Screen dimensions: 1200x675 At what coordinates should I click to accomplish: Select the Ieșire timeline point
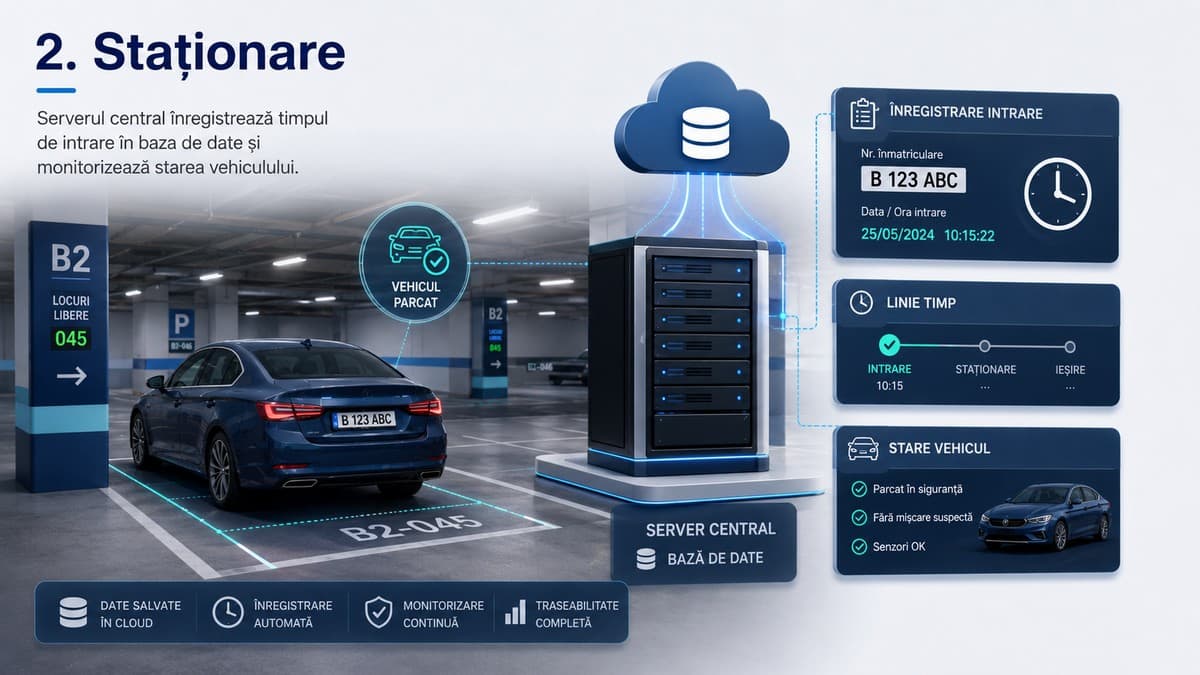(1070, 346)
